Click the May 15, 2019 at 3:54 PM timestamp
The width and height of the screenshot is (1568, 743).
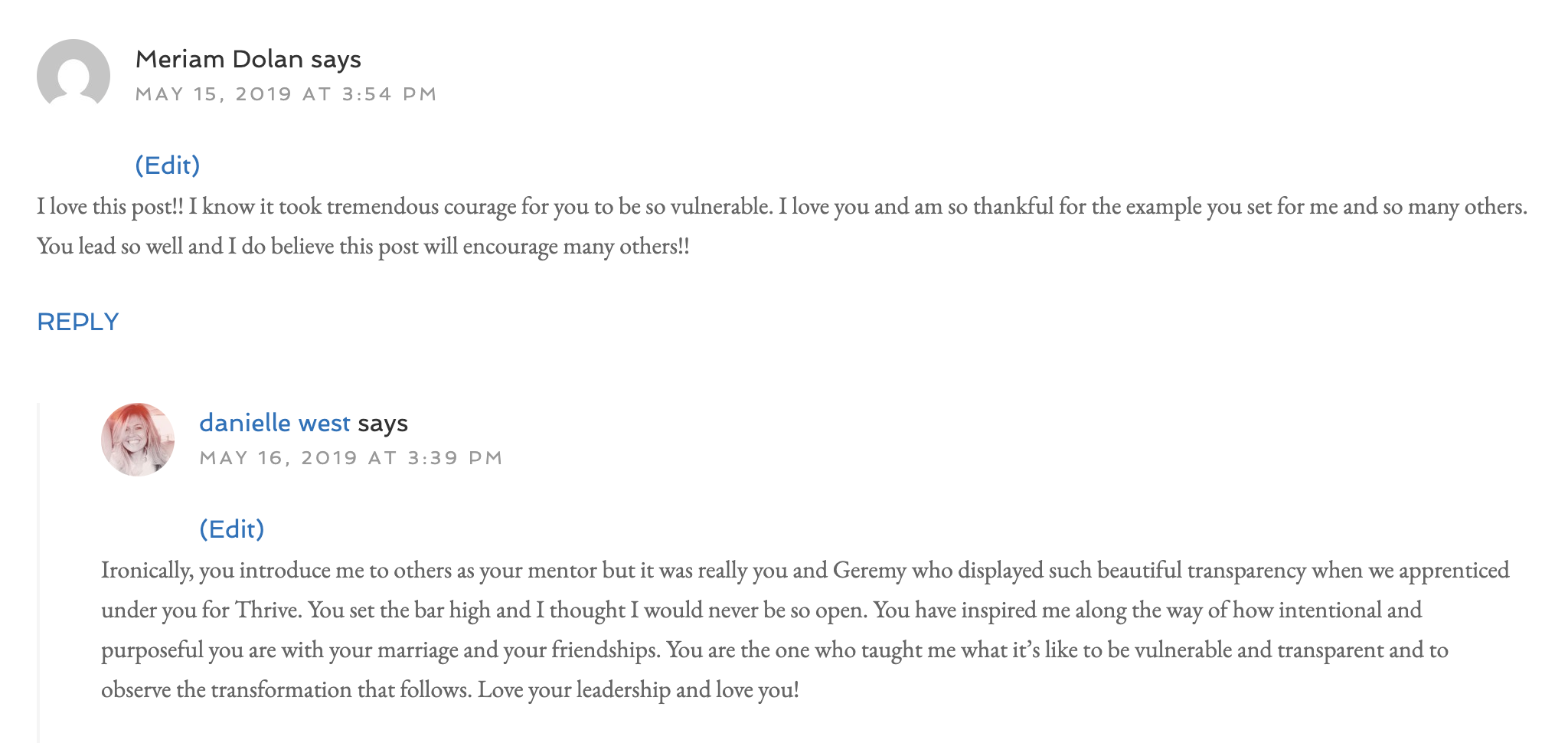(286, 94)
